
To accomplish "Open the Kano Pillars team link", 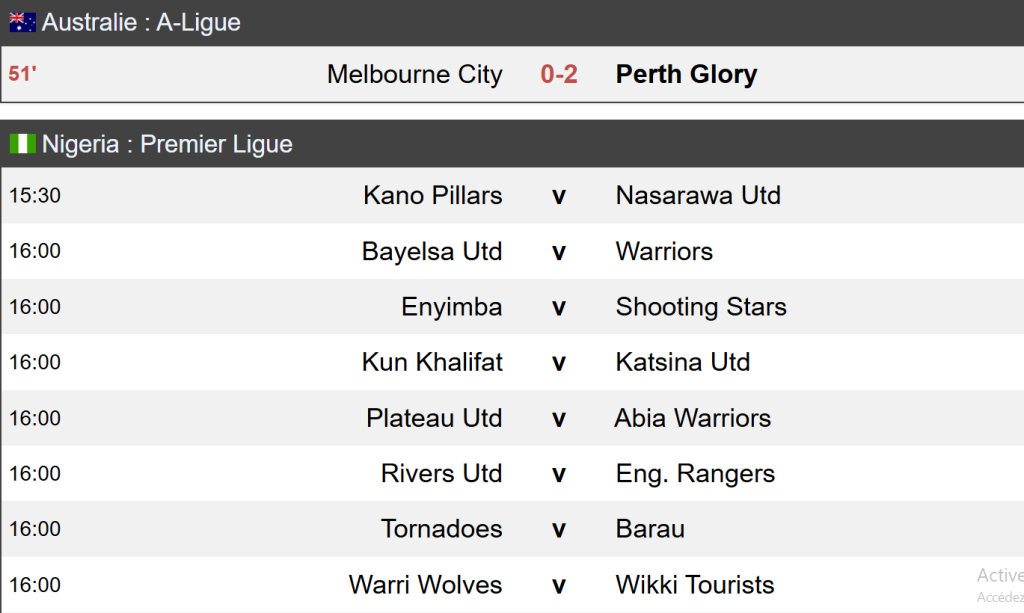I will (432, 195).
